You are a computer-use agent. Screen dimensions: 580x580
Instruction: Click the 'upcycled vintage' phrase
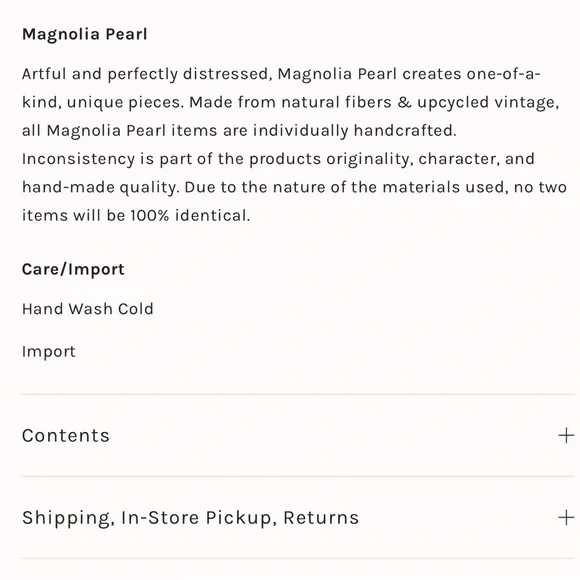[488, 102]
